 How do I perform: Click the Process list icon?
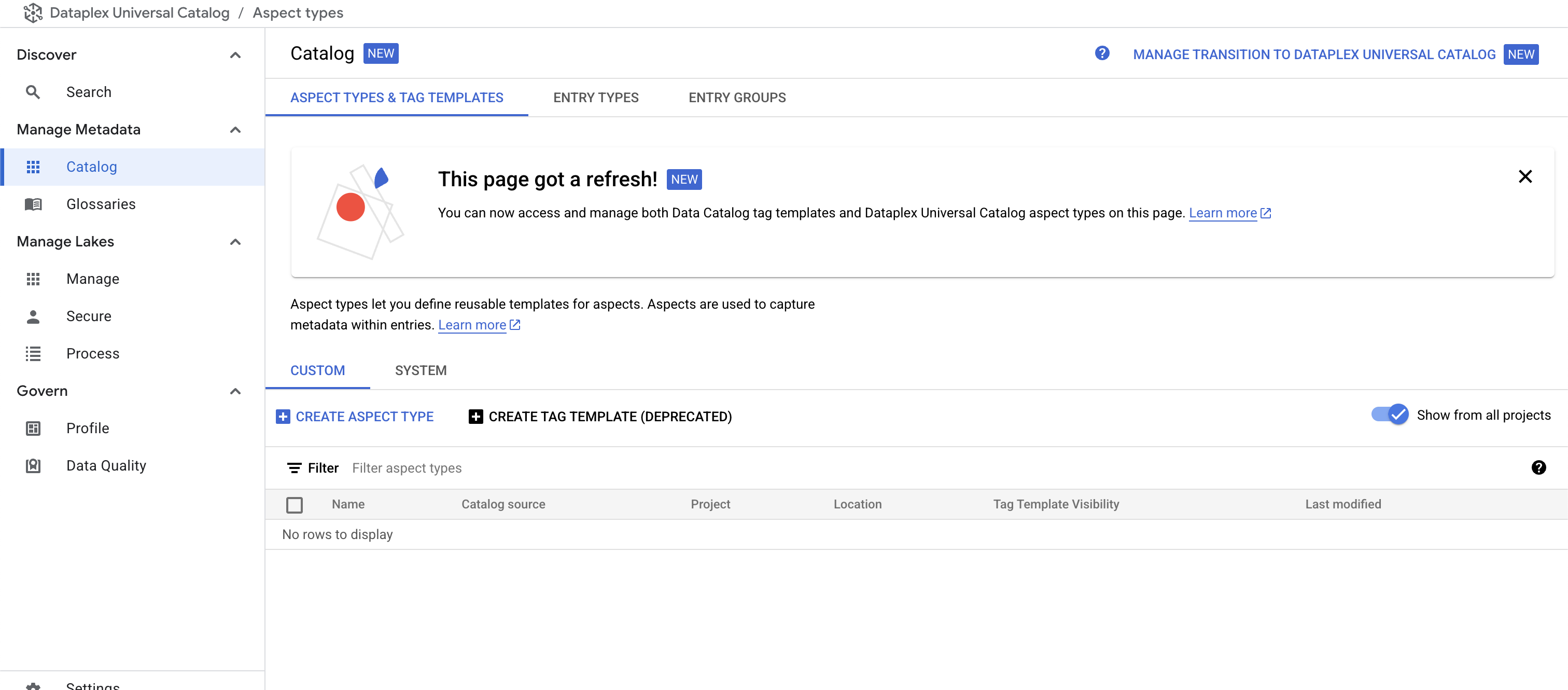pos(33,354)
